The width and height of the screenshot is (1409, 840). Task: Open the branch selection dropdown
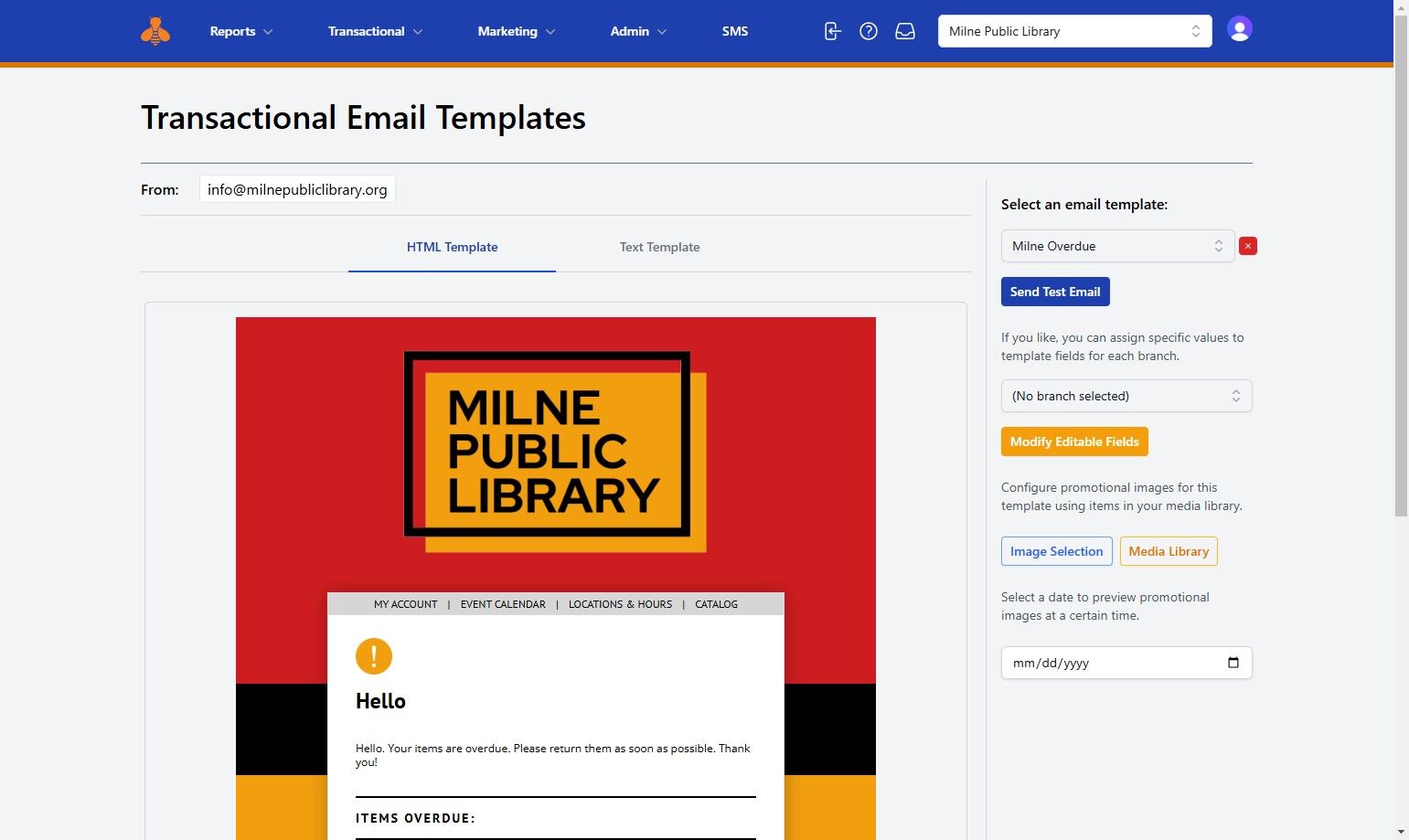[1126, 396]
